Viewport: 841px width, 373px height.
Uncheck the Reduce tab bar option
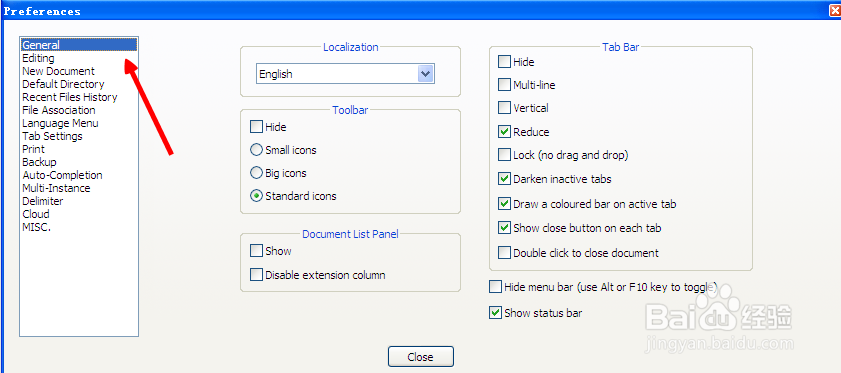(504, 131)
